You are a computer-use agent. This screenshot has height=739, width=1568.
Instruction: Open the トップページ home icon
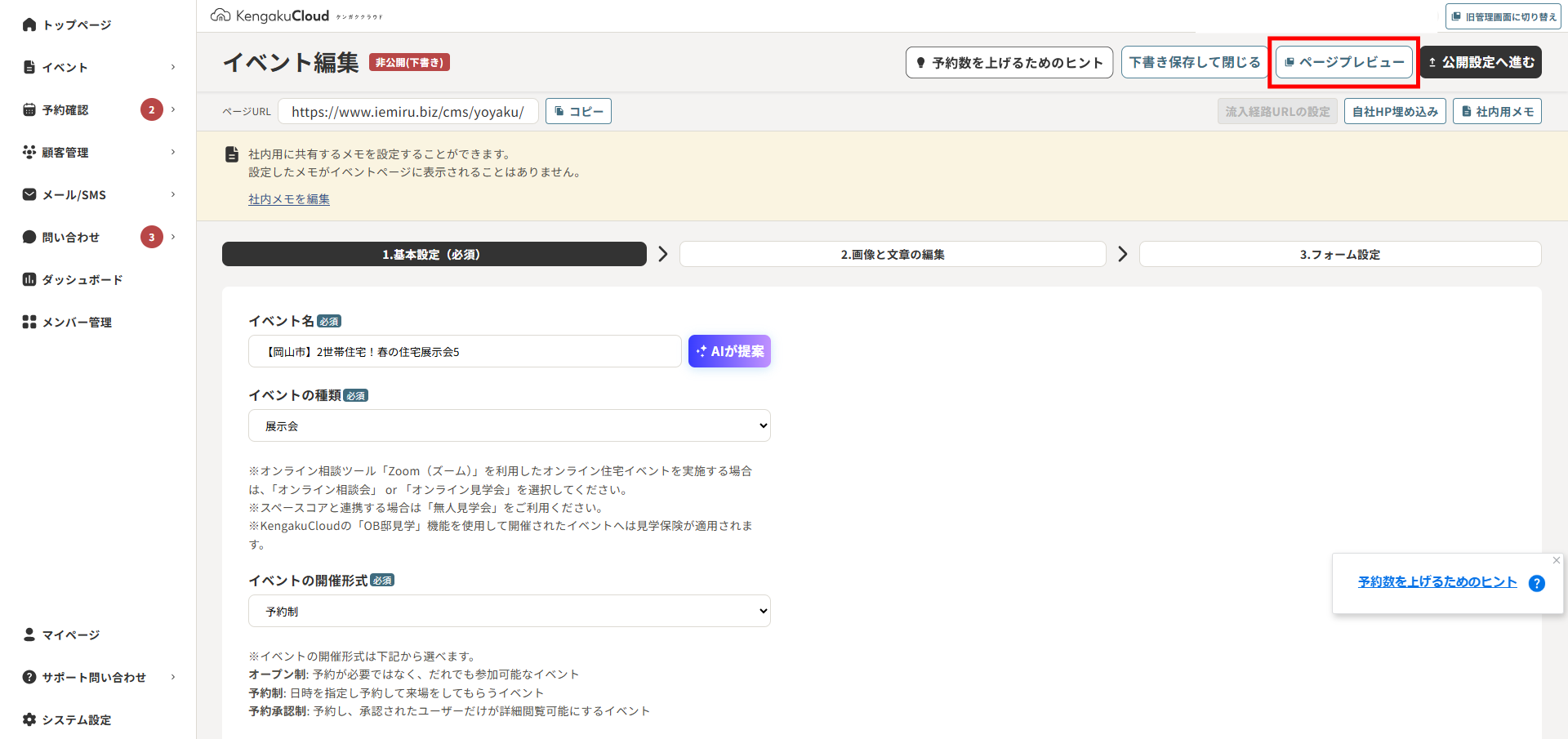pyautogui.click(x=29, y=24)
